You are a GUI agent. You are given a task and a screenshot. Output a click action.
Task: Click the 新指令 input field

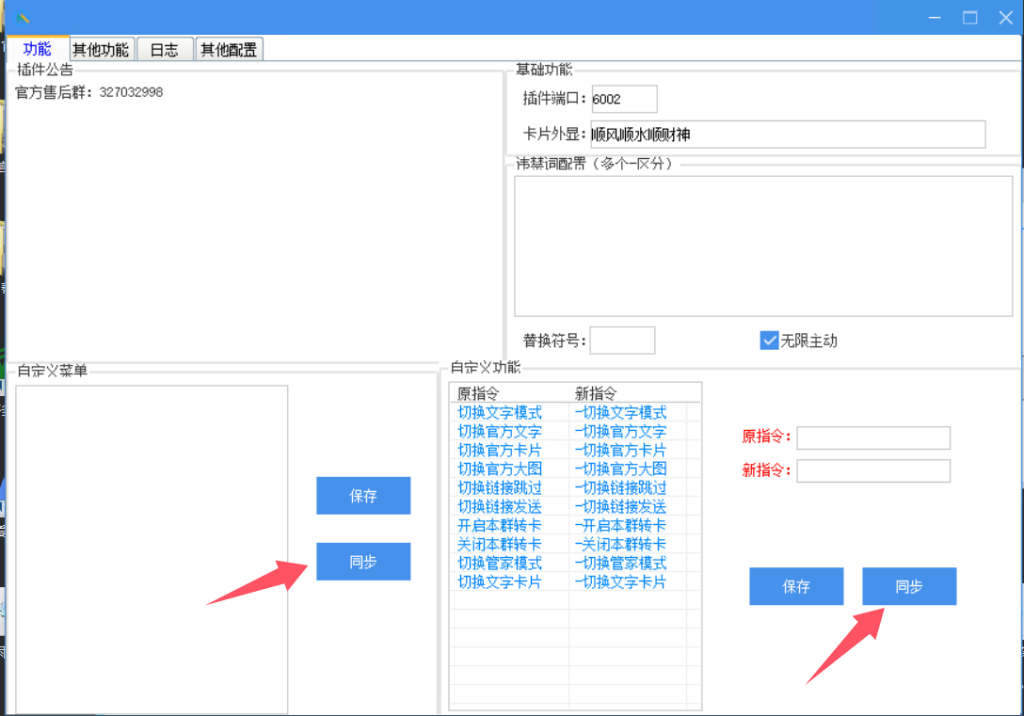pos(873,471)
